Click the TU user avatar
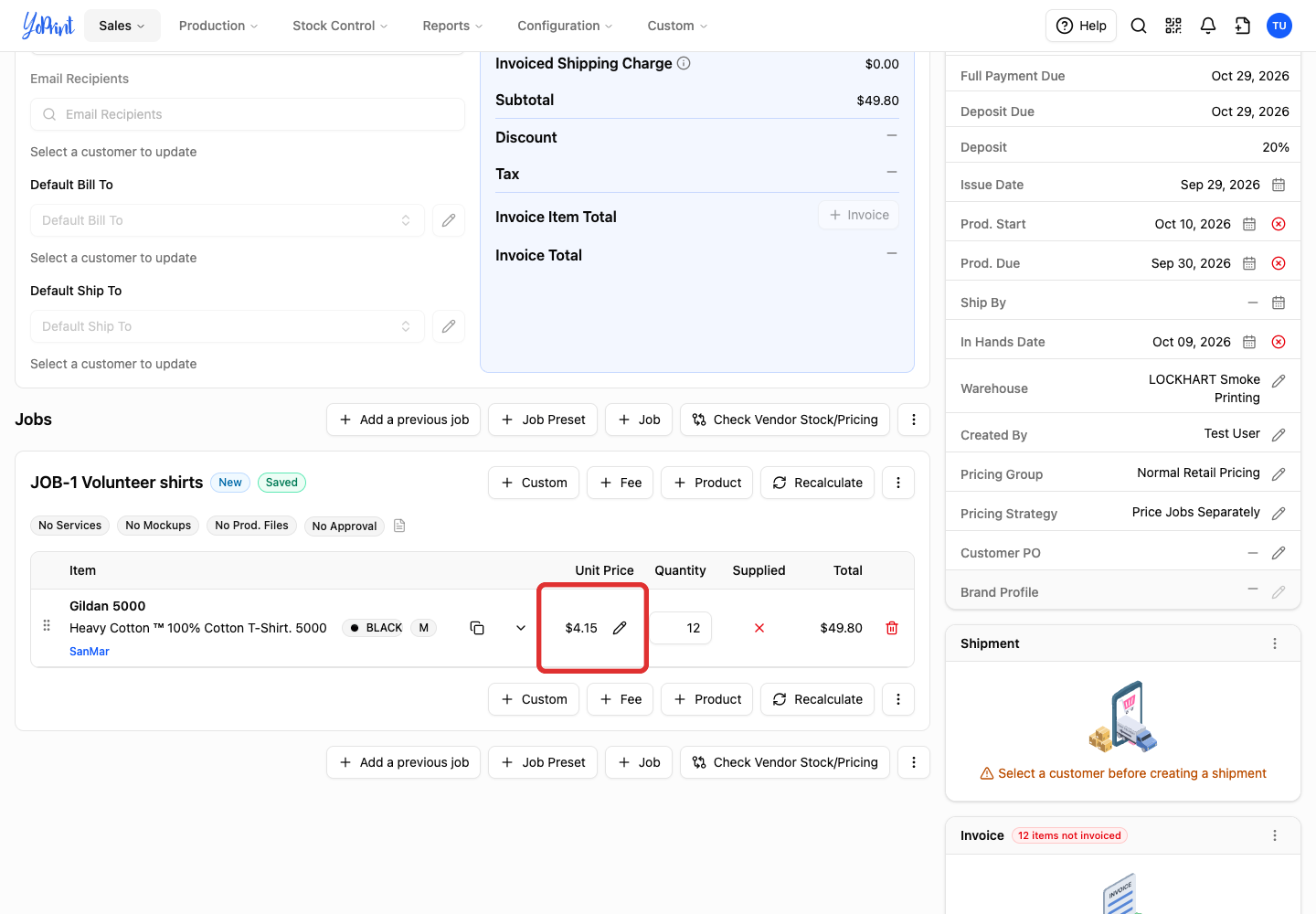 tap(1279, 26)
